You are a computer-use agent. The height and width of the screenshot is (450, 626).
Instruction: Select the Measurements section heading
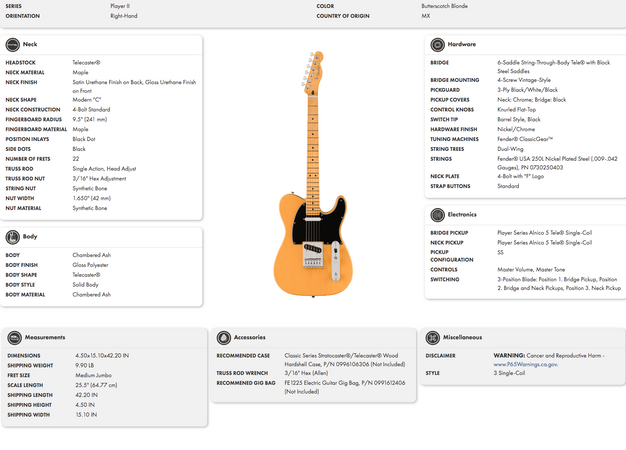click(x=45, y=337)
